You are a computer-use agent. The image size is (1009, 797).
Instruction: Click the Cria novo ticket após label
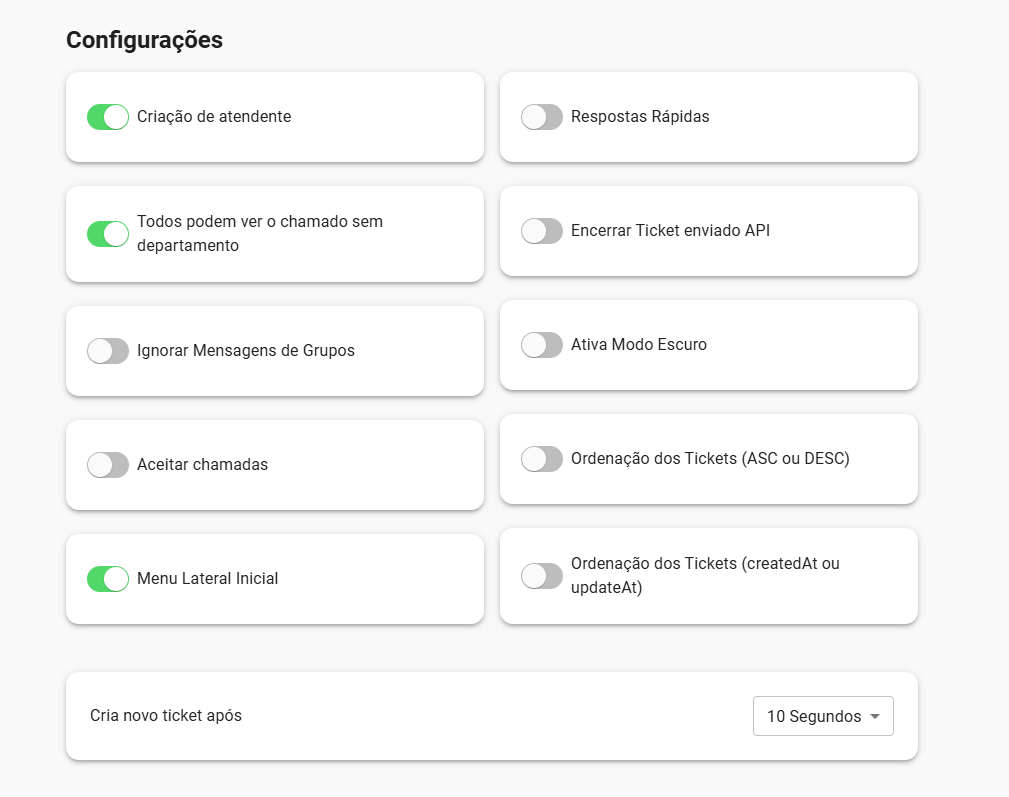pyautogui.click(x=166, y=716)
